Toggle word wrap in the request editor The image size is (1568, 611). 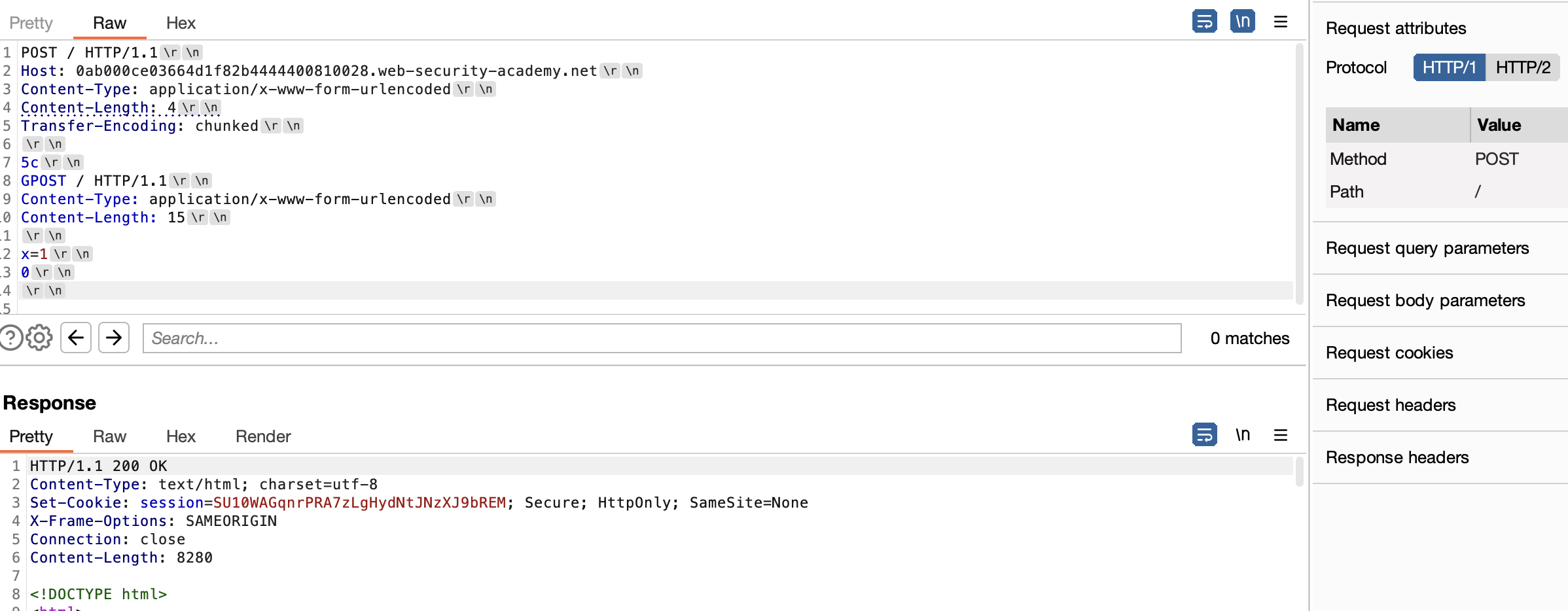(x=1204, y=22)
